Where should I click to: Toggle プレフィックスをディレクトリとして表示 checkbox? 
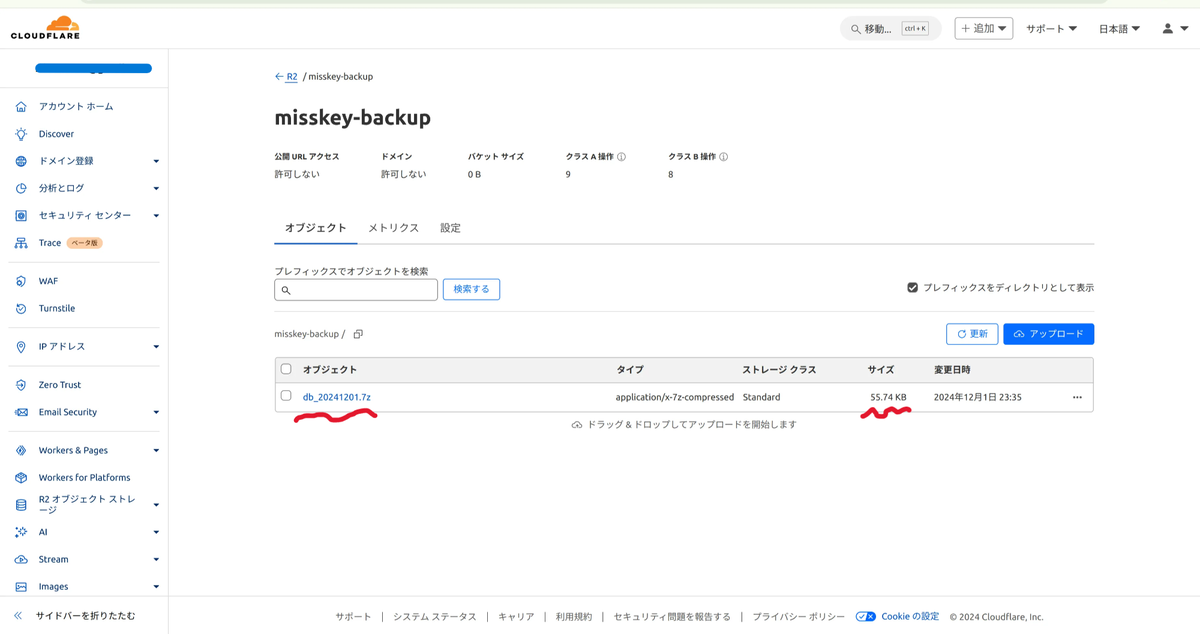pos(912,287)
